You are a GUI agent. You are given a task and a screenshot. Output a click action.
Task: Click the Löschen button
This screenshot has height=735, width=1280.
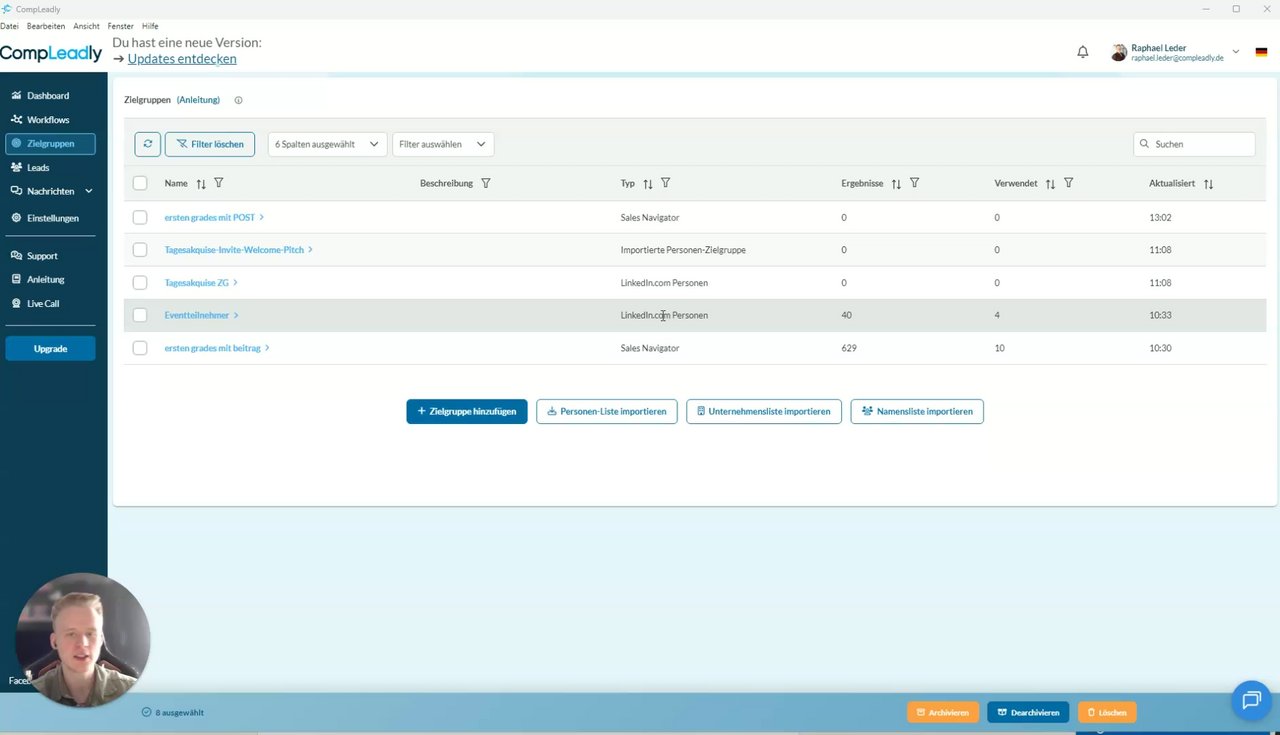pyautogui.click(x=1107, y=712)
